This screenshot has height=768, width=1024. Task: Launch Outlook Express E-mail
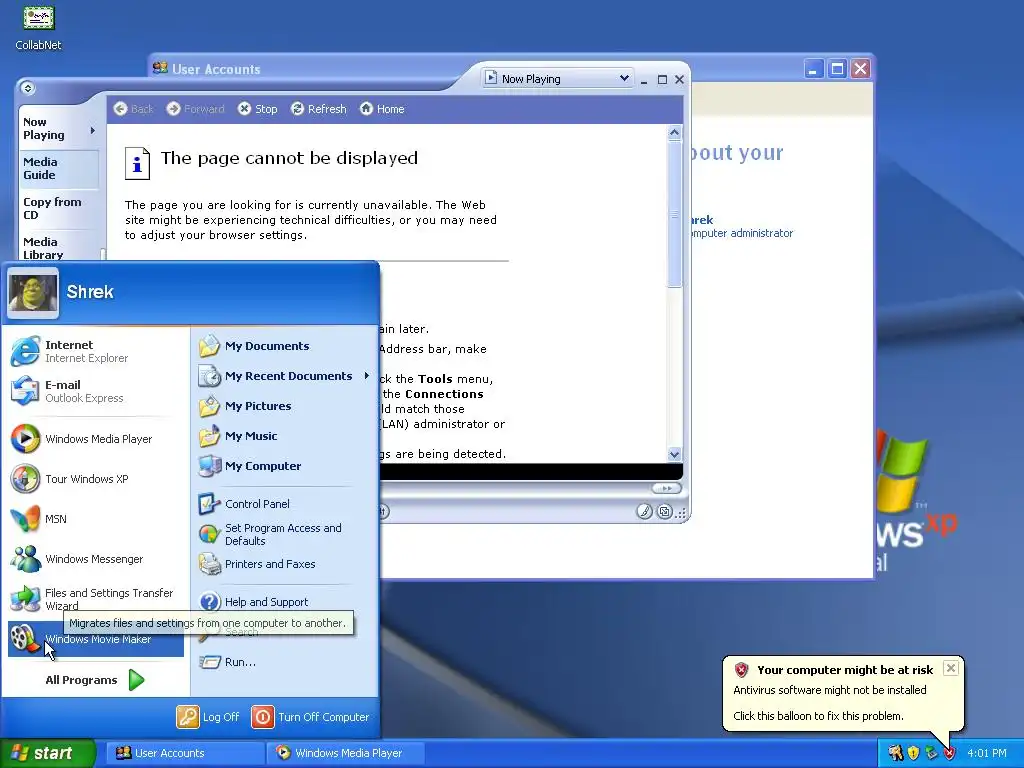[x=95, y=391]
